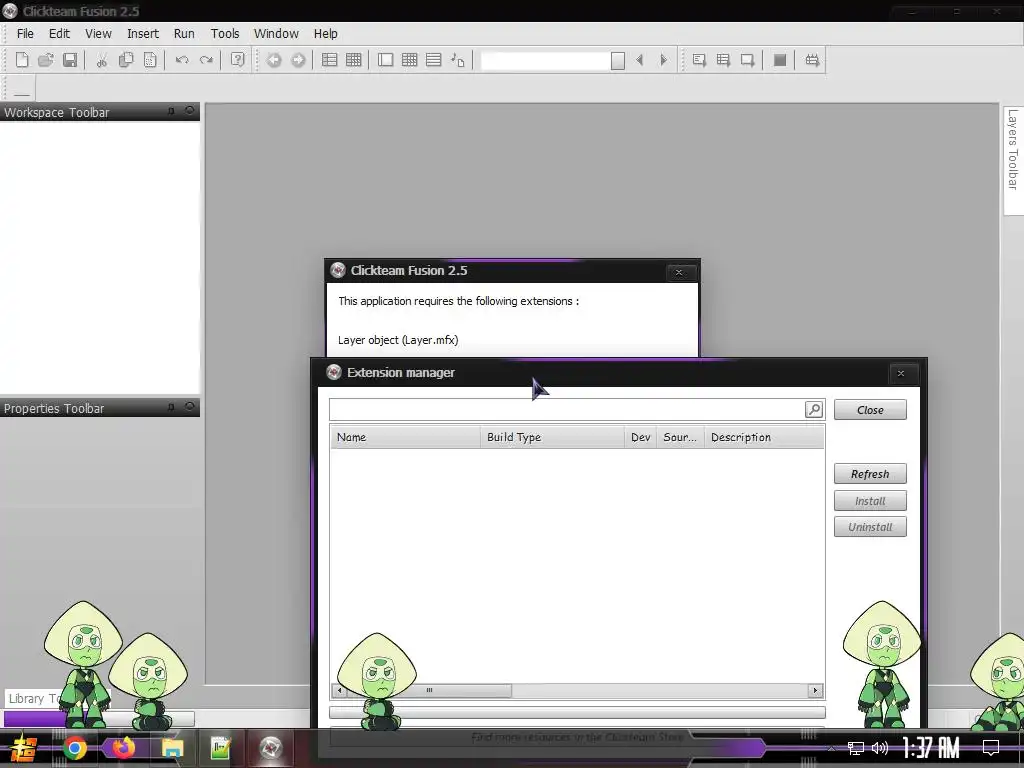Open the Help menu
The image size is (1024, 768).
[x=325, y=33]
